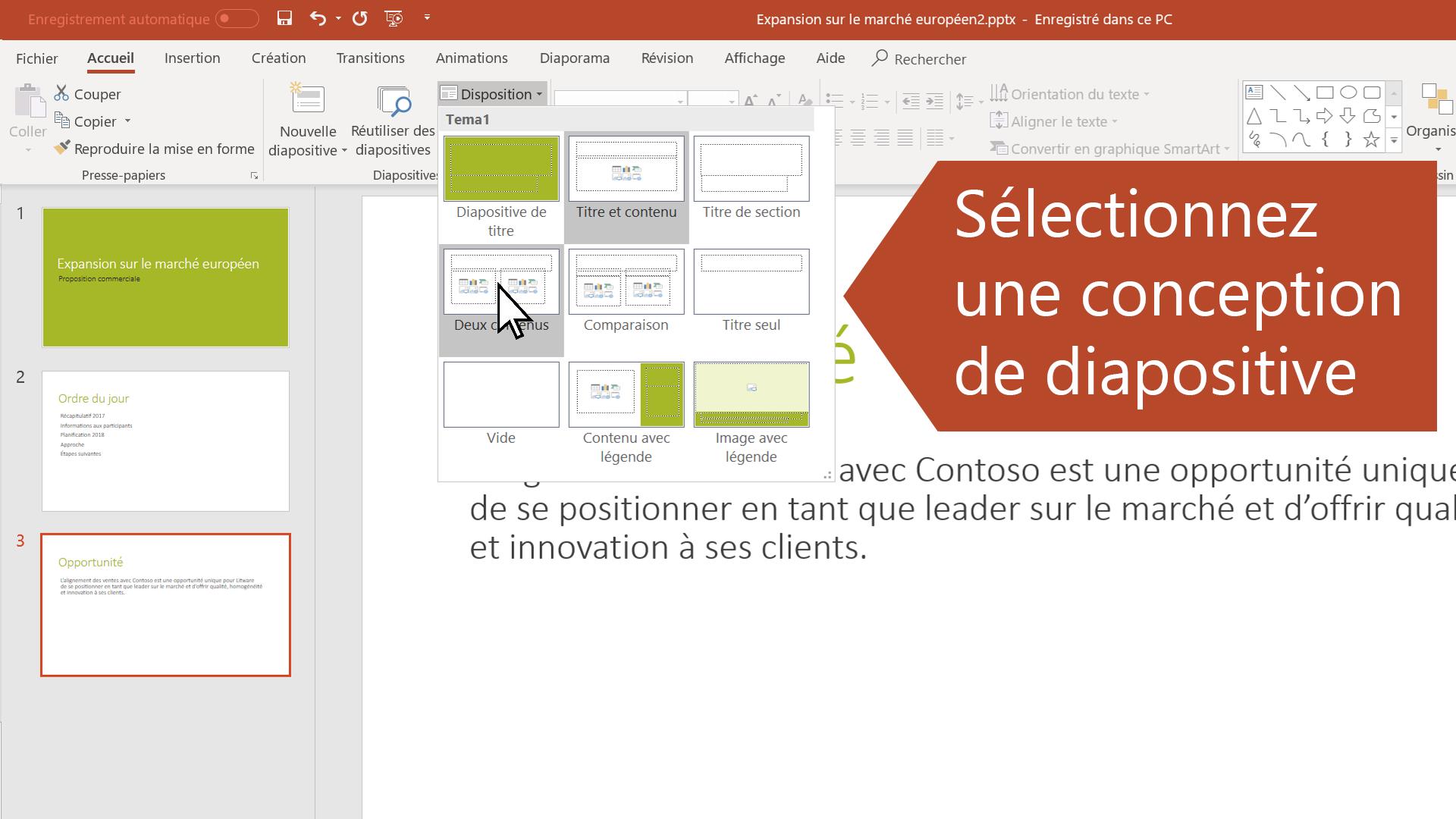Image resolution: width=1456 pixels, height=819 pixels.
Task: Choose Titre seul layout
Action: [752, 300]
